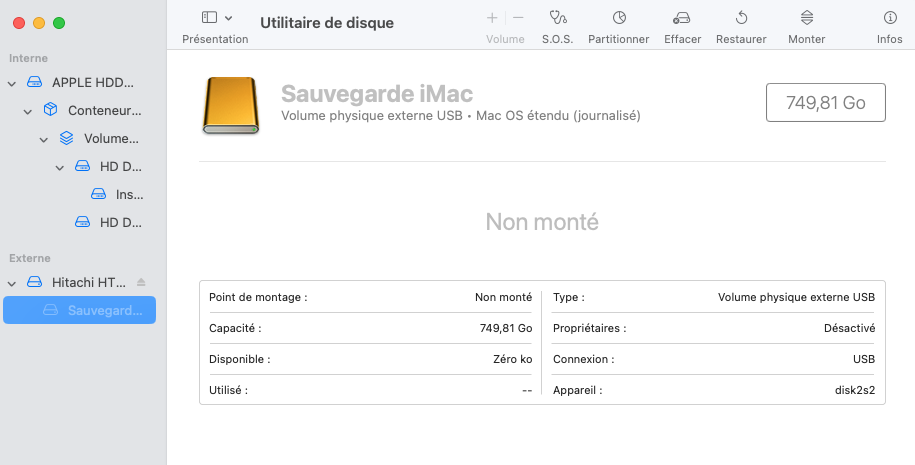915x465 pixels.
Task: Select the Conteneur... item in sidebar
Action: point(104,111)
